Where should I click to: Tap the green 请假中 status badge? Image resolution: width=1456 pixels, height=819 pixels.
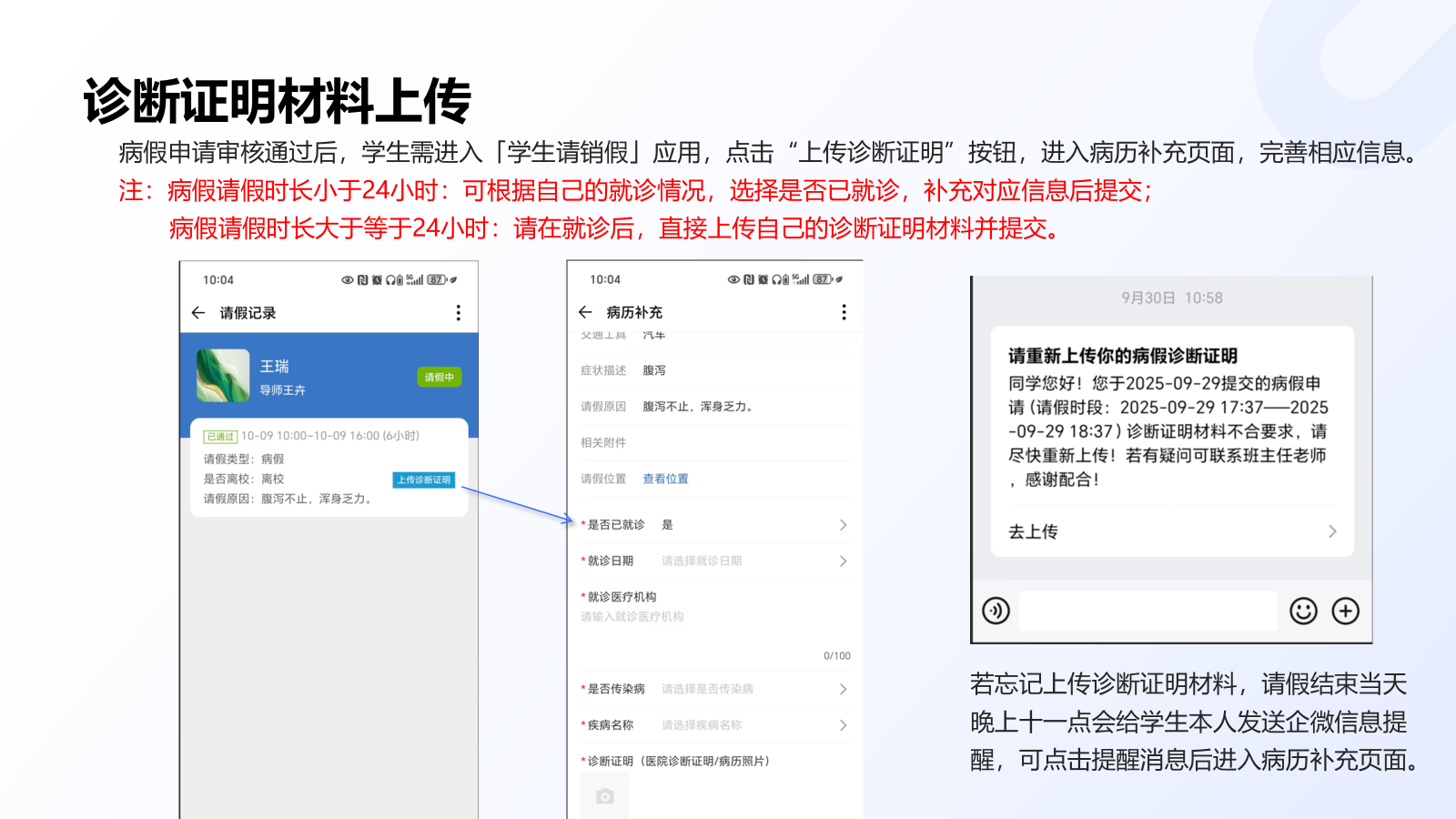[x=439, y=377]
